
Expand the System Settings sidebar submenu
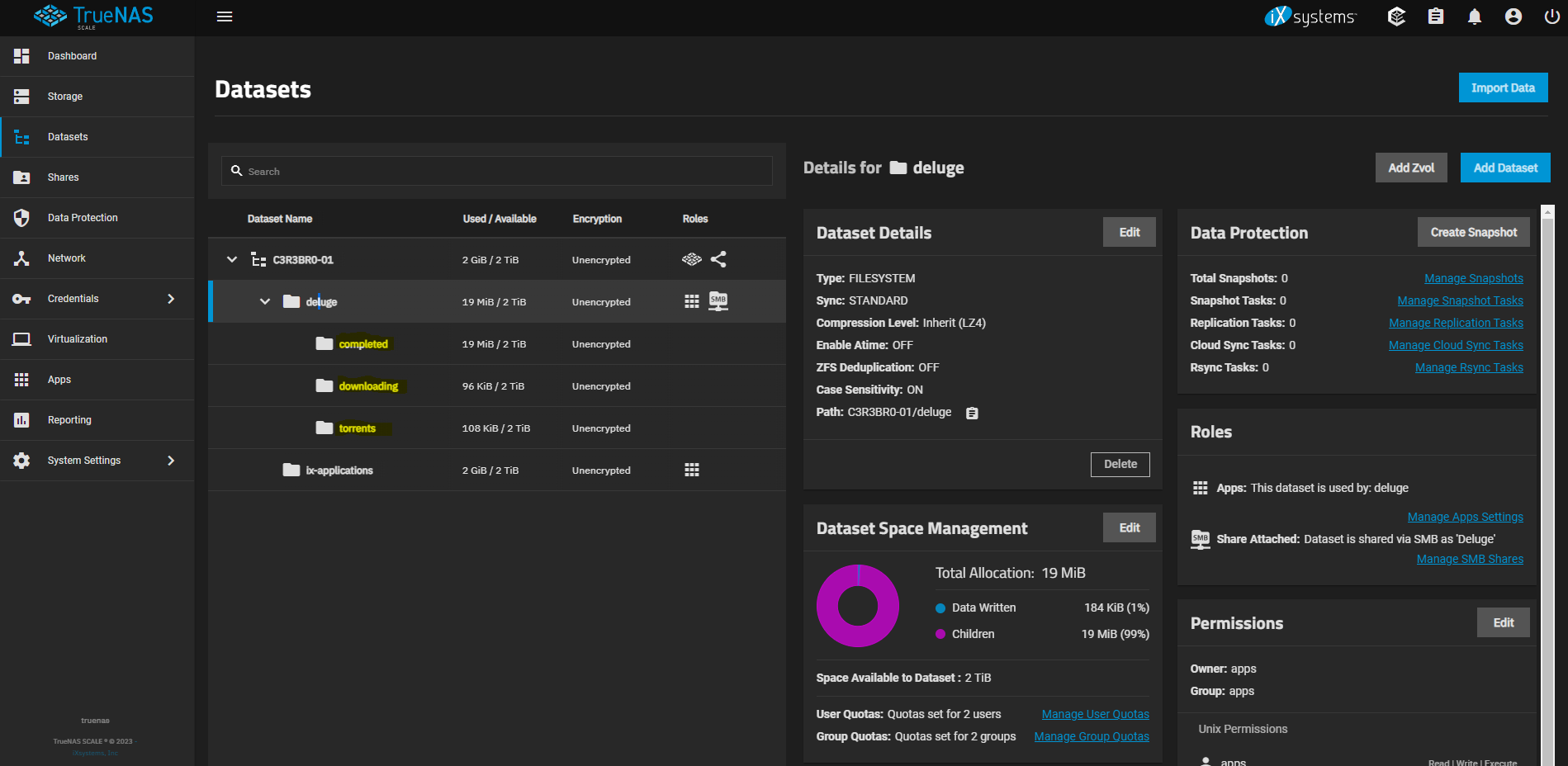point(171,461)
